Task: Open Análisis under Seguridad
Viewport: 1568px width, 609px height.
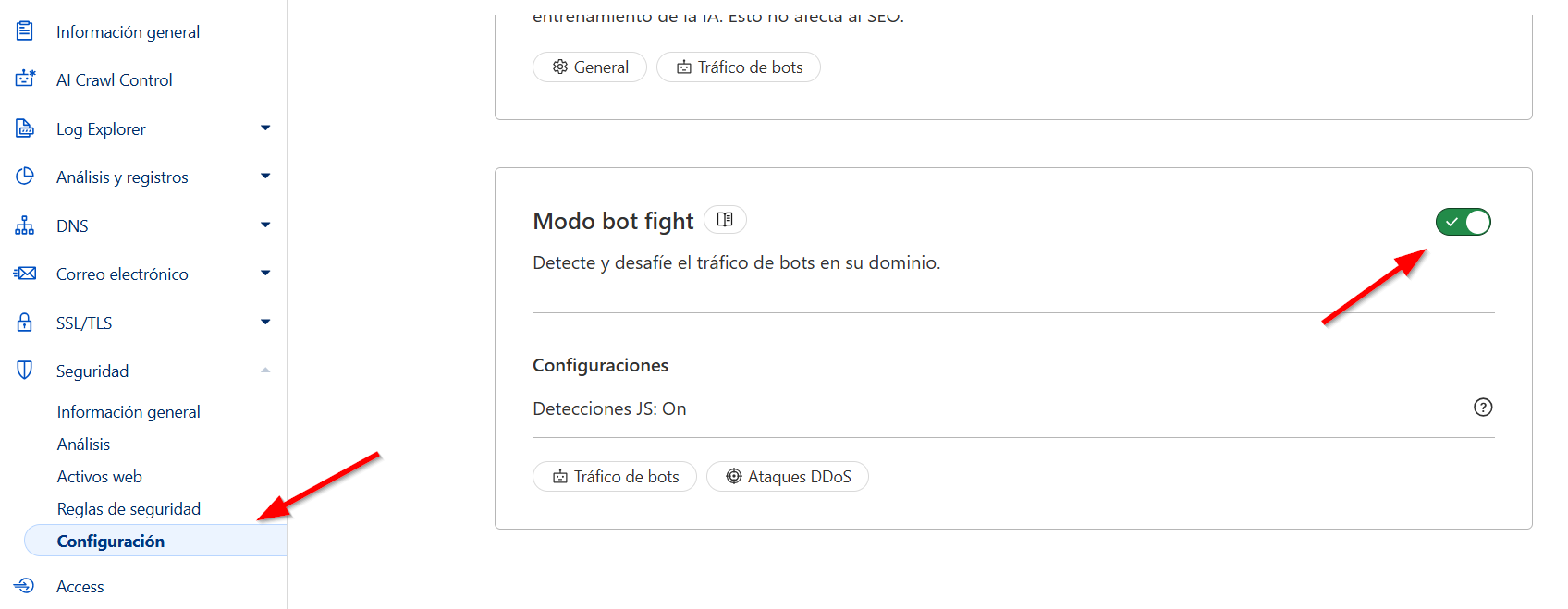Action: pyautogui.click(x=83, y=444)
